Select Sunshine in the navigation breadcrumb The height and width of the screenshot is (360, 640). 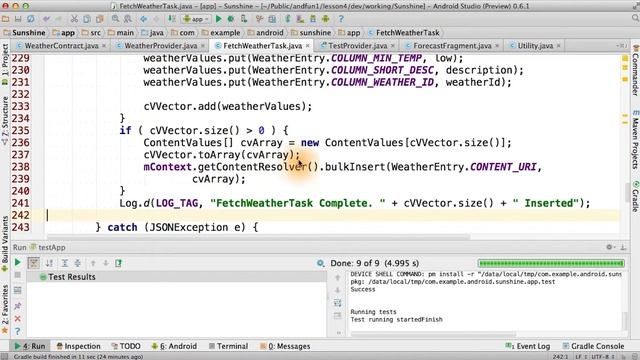[x=24, y=33]
